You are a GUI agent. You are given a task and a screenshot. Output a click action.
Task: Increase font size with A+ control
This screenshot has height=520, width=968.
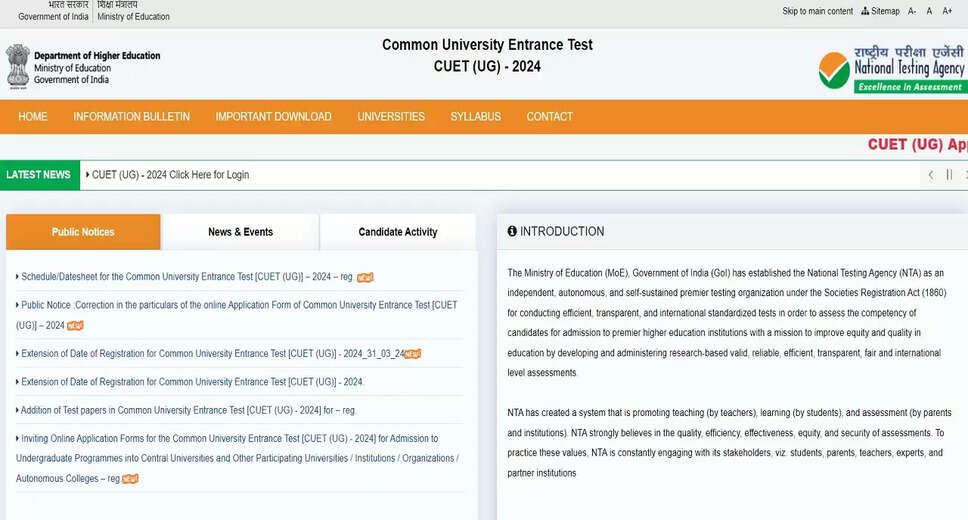947,11
